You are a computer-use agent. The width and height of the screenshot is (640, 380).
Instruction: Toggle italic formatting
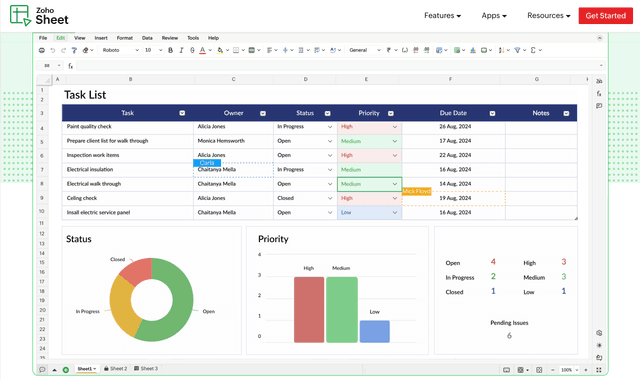[x=181, y=50]
